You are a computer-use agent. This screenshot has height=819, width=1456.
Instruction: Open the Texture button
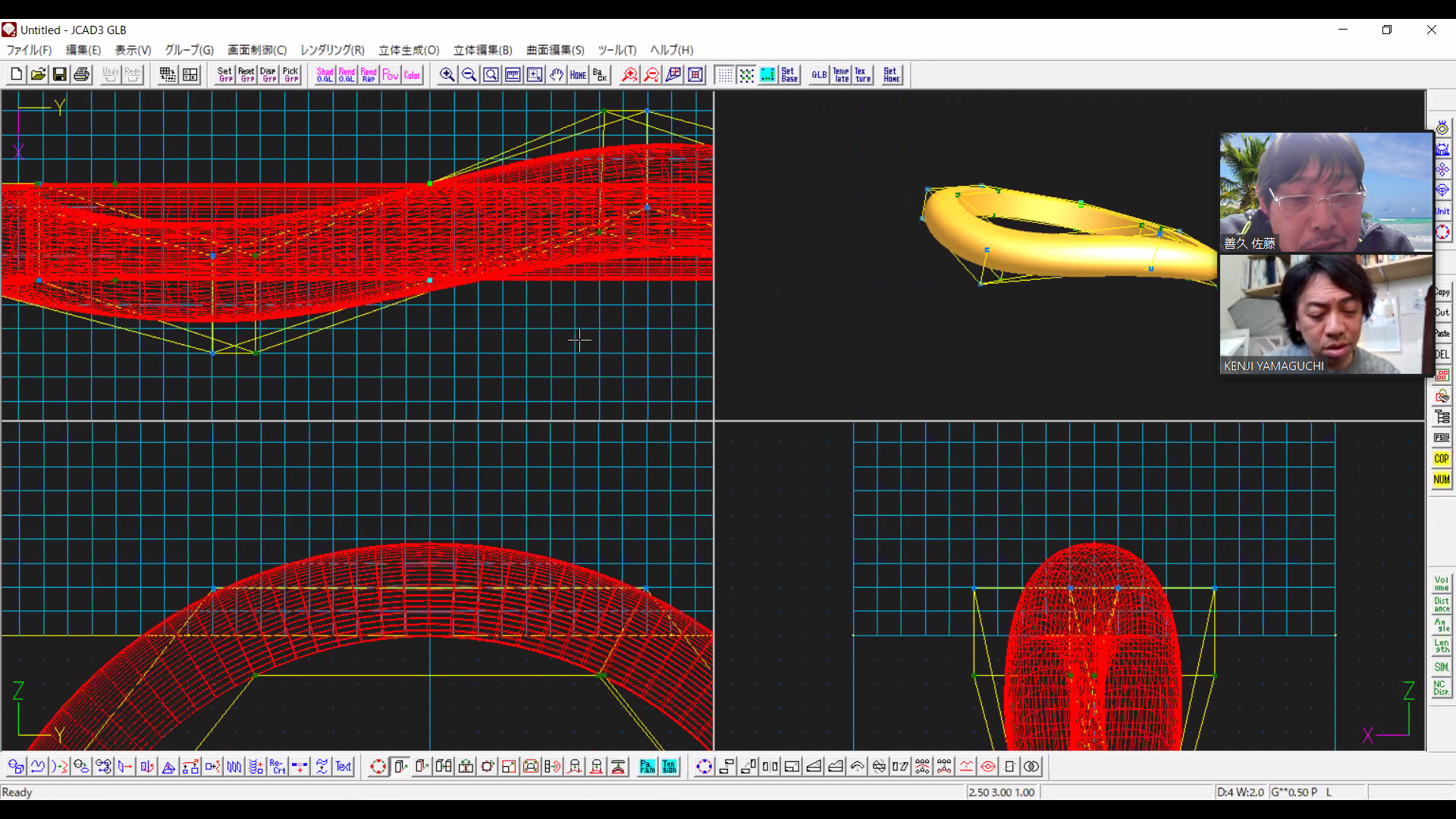(x=863, y=74)
